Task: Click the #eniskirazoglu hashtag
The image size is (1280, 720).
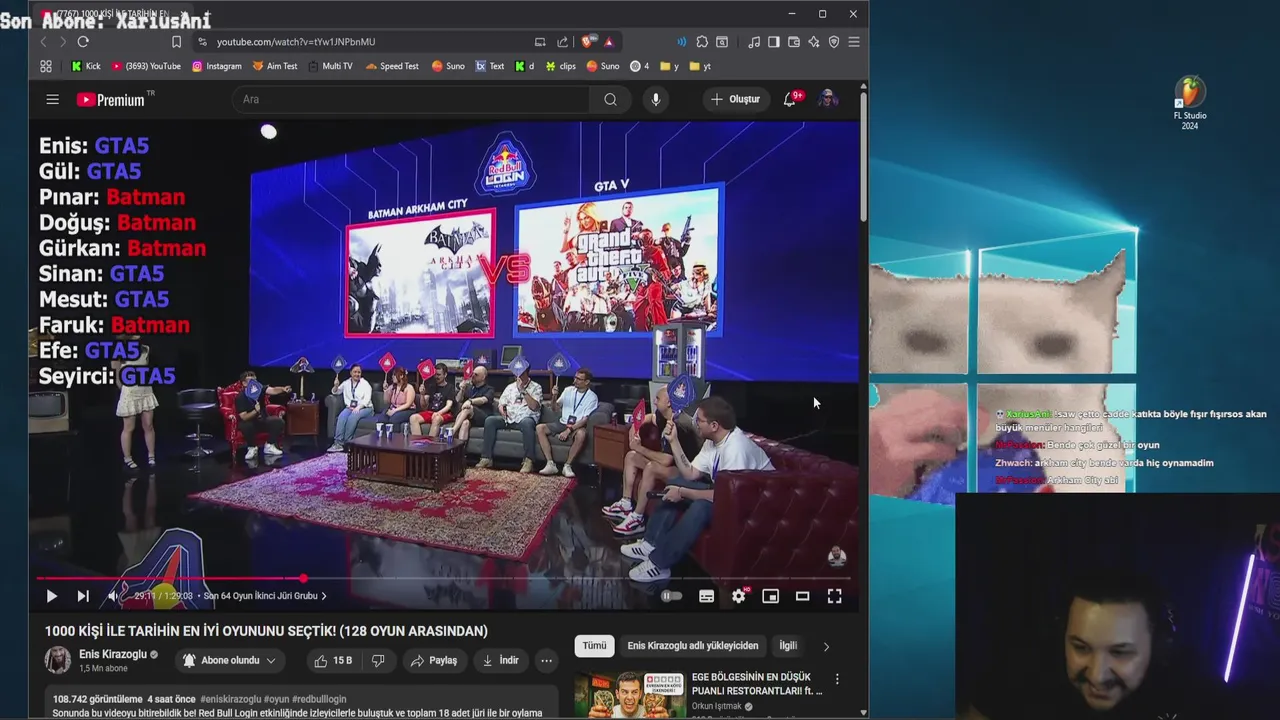Action: click(x=230, y=699)
